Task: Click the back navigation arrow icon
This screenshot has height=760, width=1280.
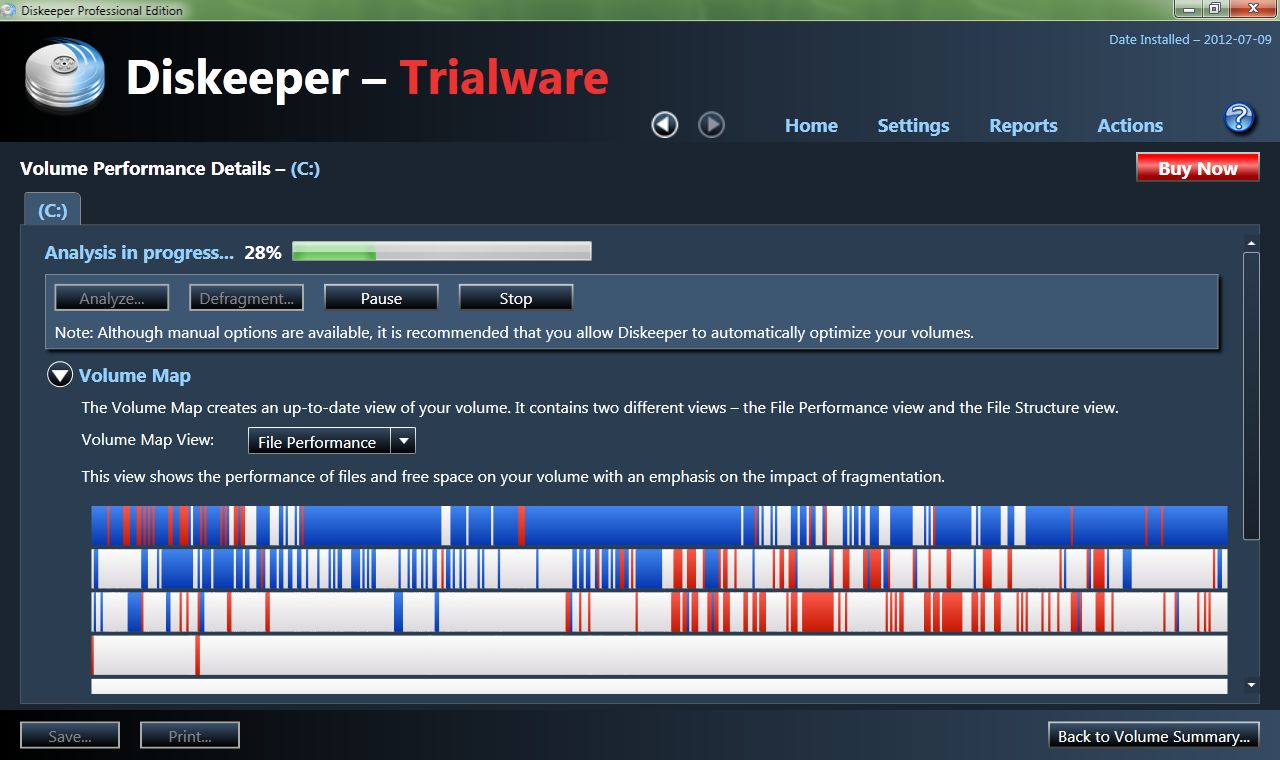Action: [x=665, y=125]
